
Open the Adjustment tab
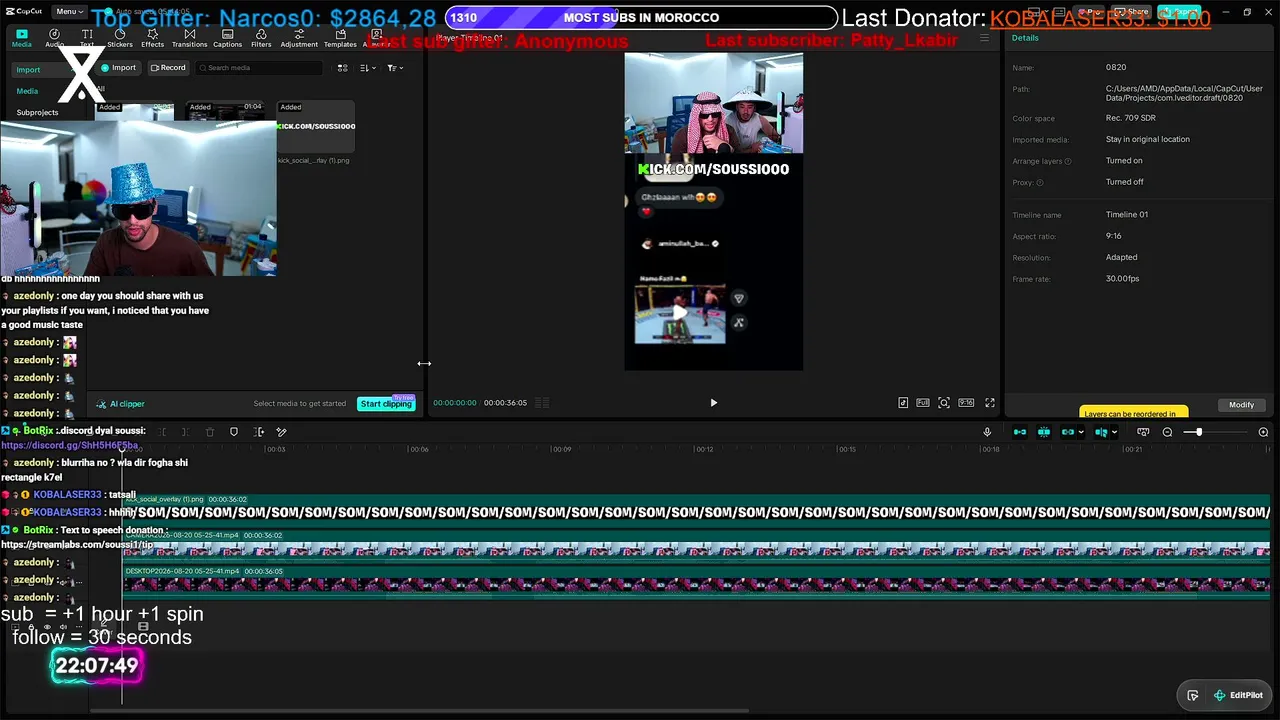[299, 38]
